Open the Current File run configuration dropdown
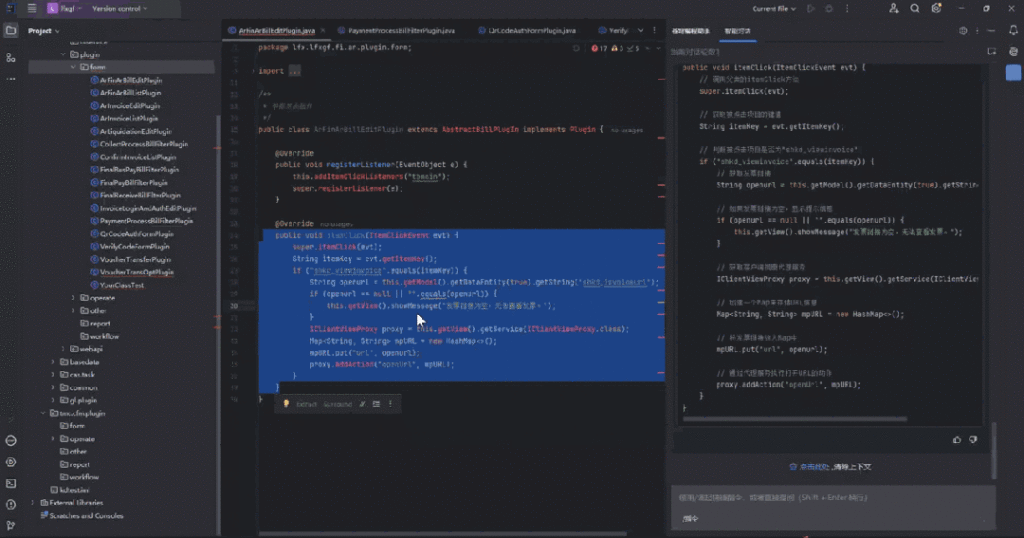 click(775, 9)
